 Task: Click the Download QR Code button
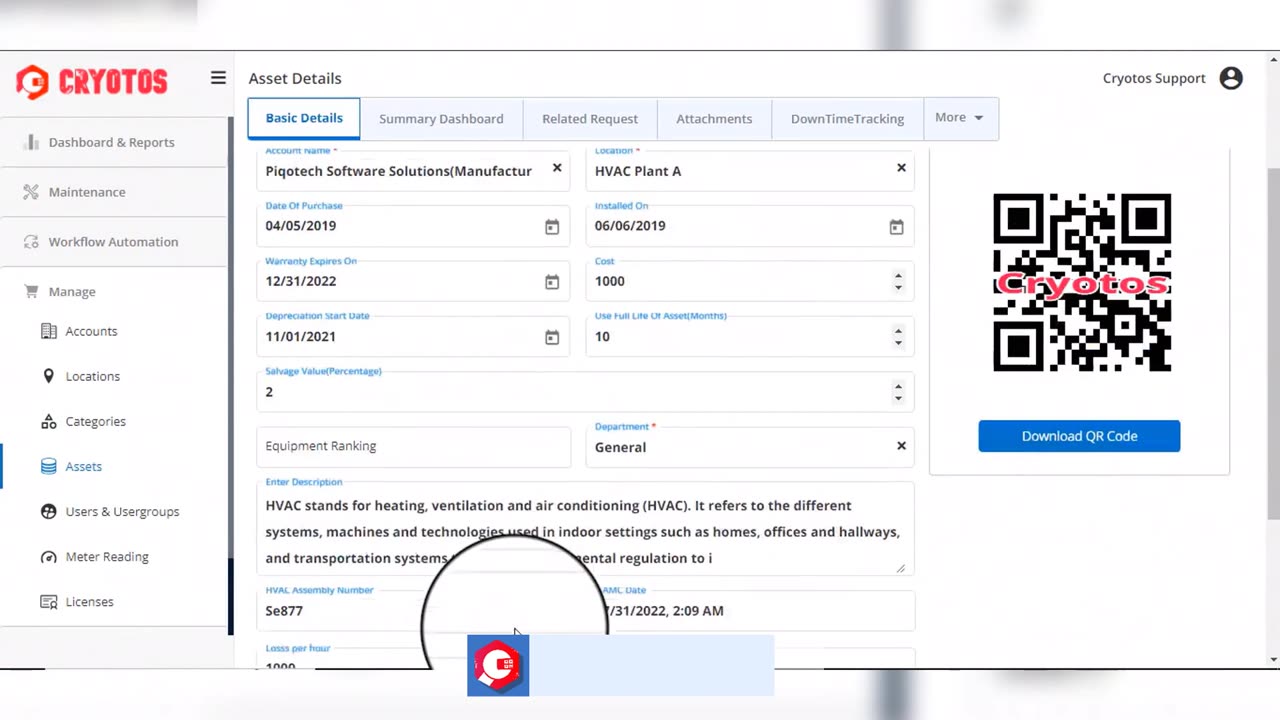1079,436
